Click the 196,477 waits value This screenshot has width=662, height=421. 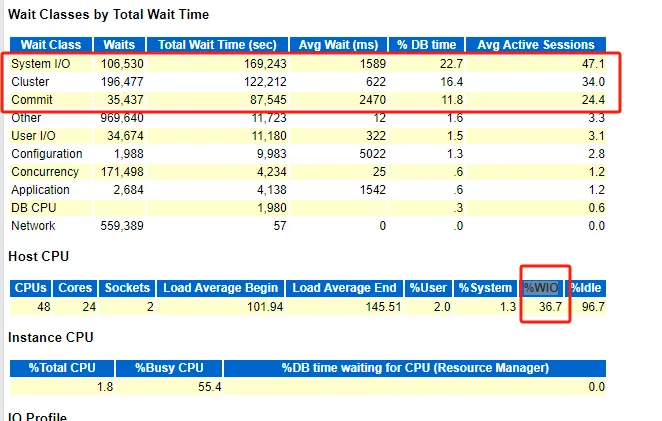tap(122, 81)
